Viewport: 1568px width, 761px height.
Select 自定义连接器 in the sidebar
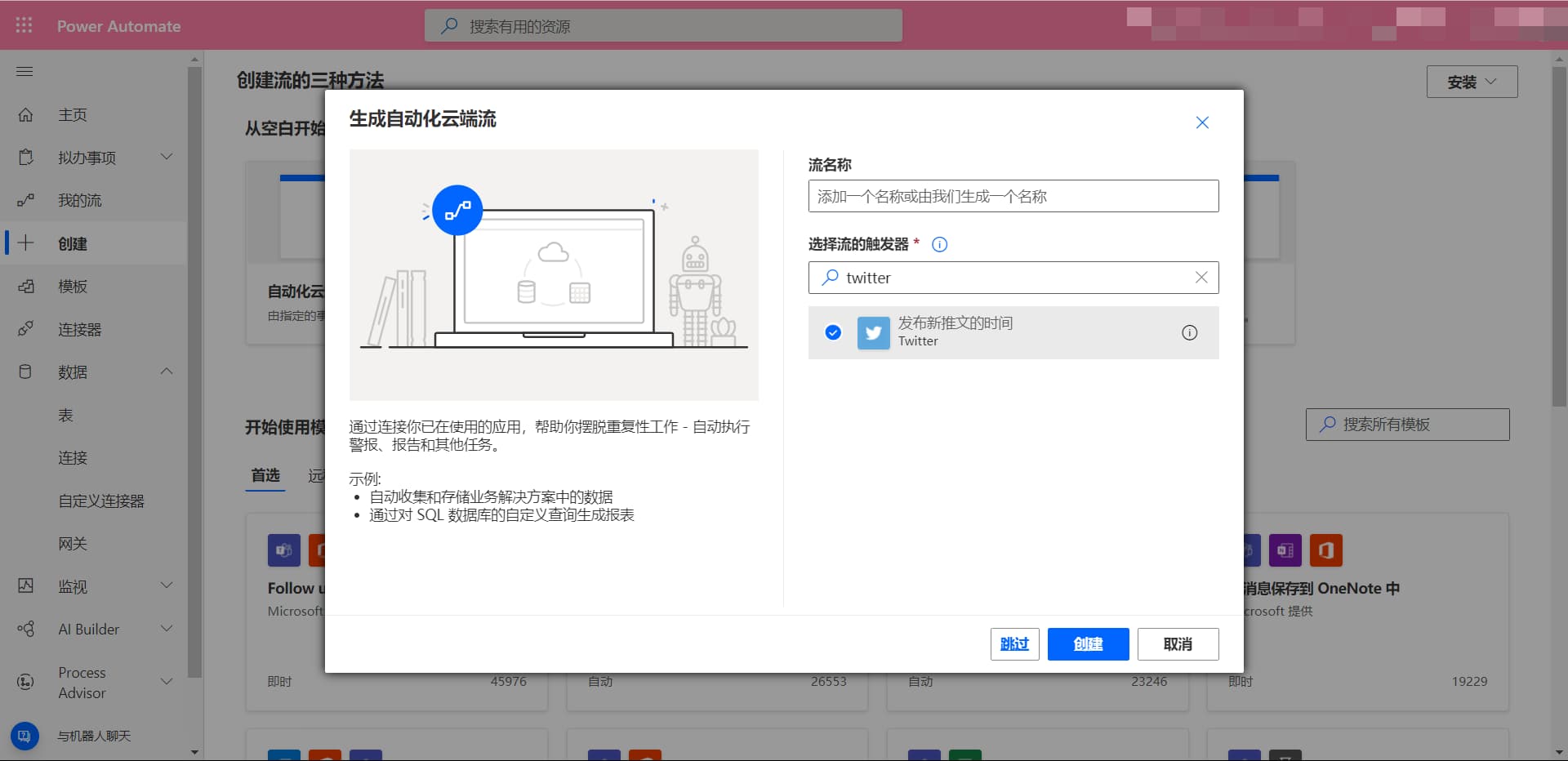(101, 501)
